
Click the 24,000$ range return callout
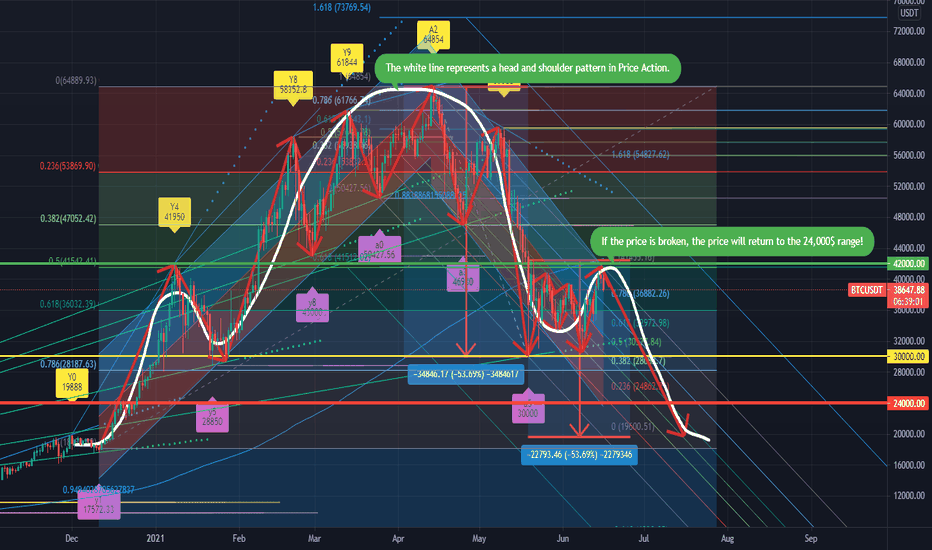click(x=732, y=241)
